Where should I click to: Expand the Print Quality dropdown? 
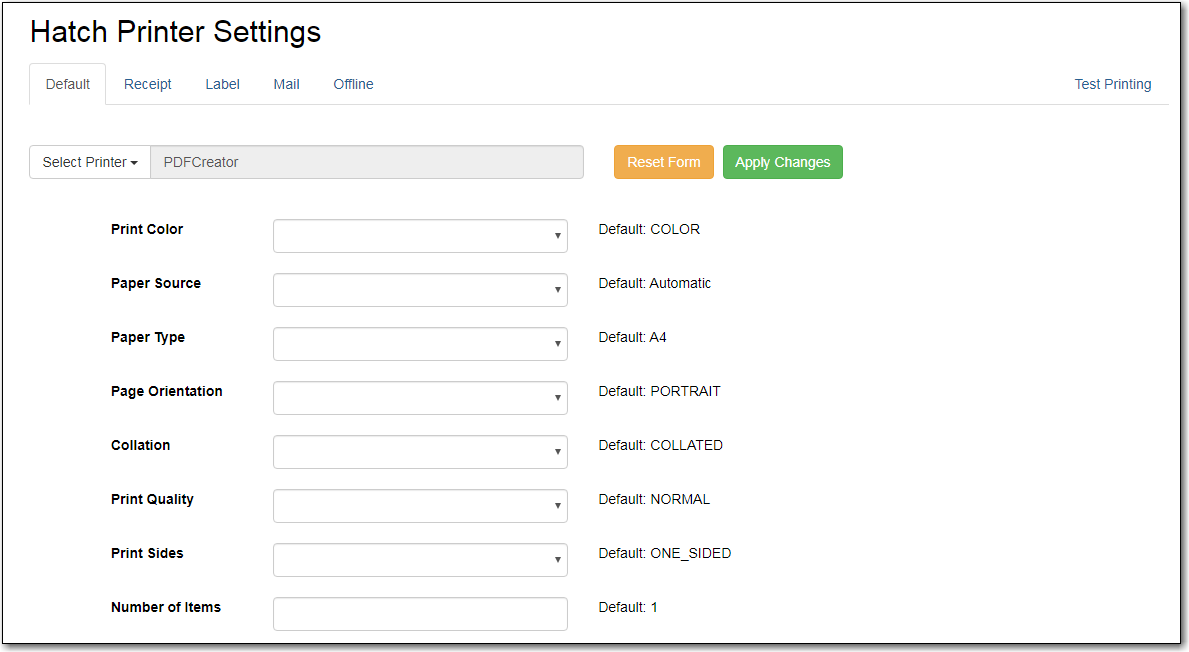[x=420, y=506]
